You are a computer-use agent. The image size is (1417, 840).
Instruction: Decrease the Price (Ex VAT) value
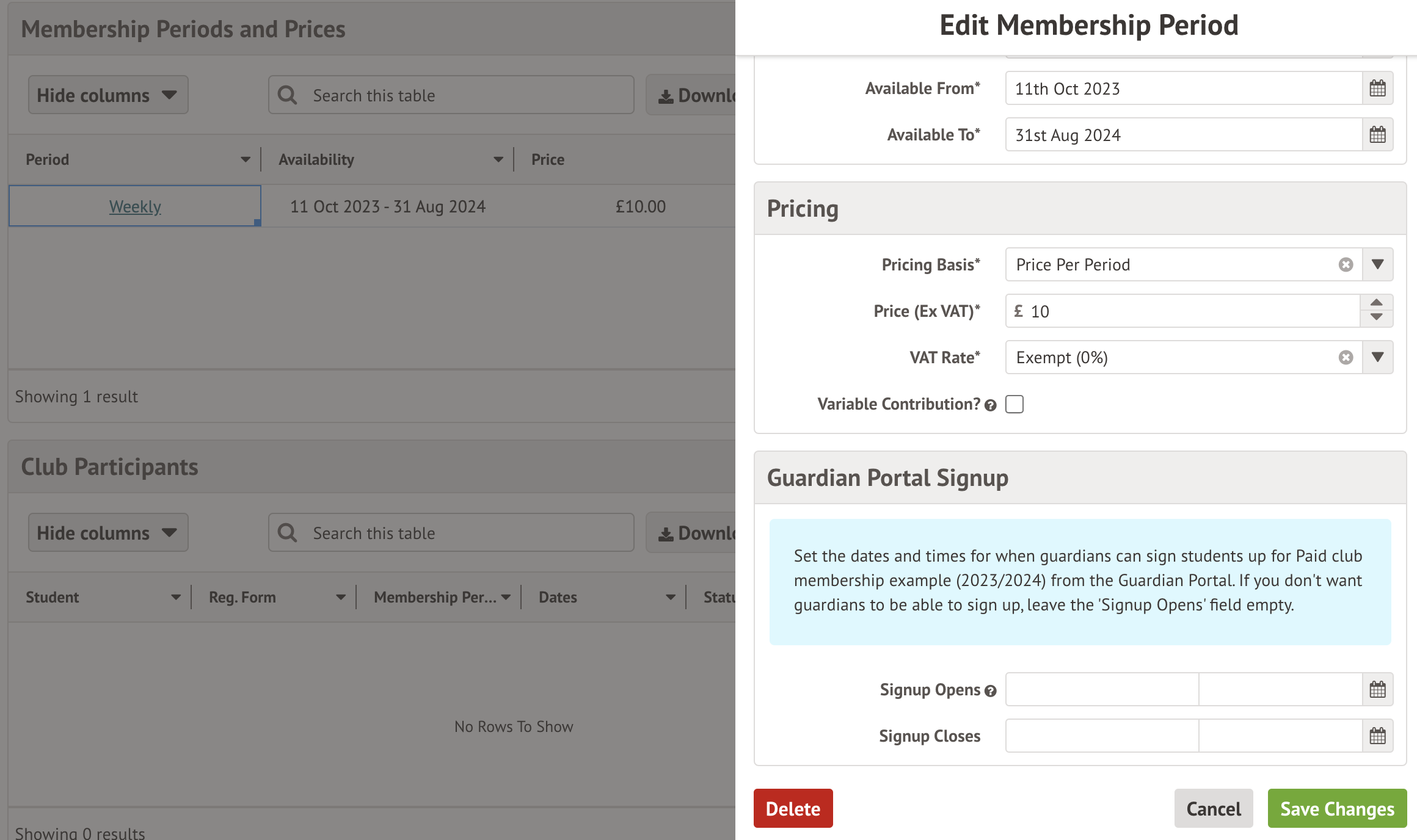pos(1376,317)
